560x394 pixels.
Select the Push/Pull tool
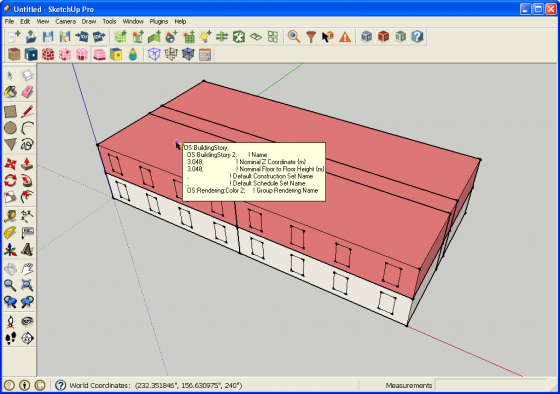click(x=27, y=164)
